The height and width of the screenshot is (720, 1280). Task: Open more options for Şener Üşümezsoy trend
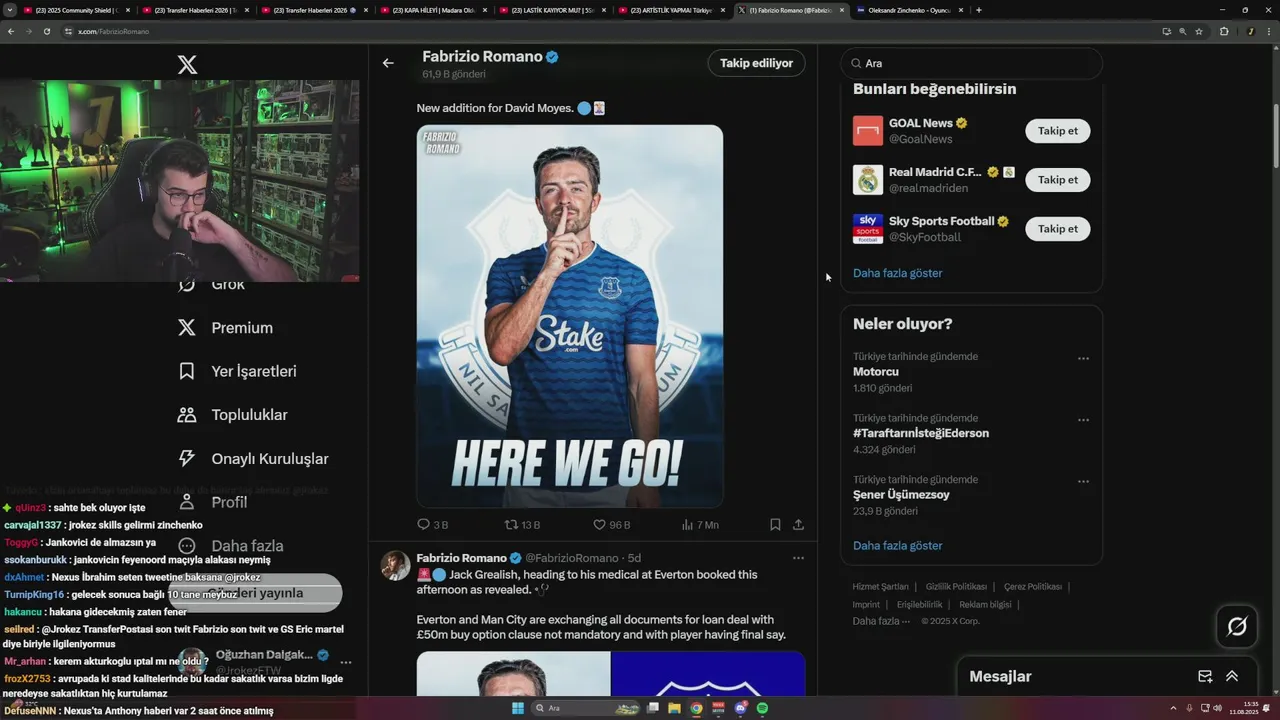point(1083,481)
